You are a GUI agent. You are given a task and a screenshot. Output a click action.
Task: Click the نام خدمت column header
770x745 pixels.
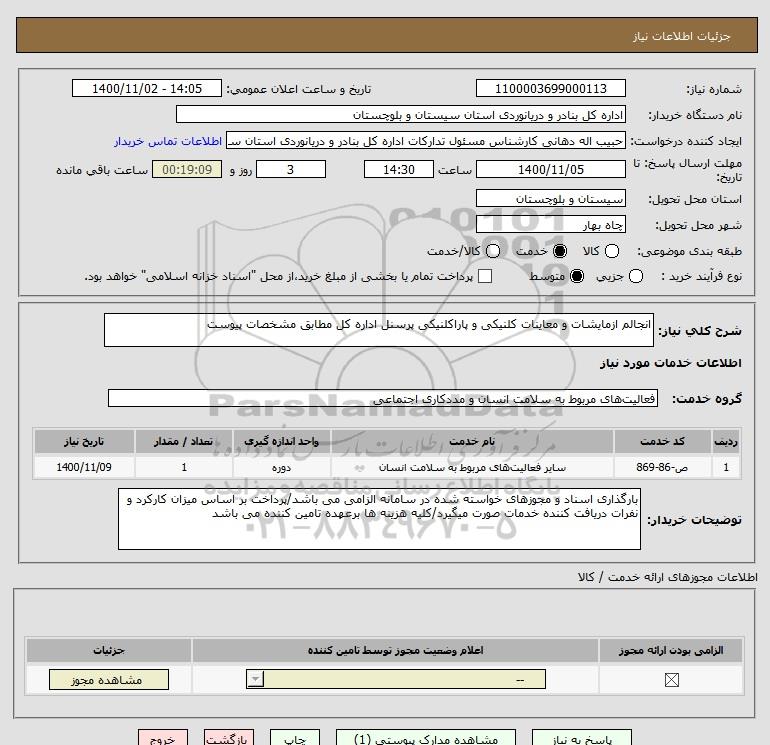tap(472, 441)
